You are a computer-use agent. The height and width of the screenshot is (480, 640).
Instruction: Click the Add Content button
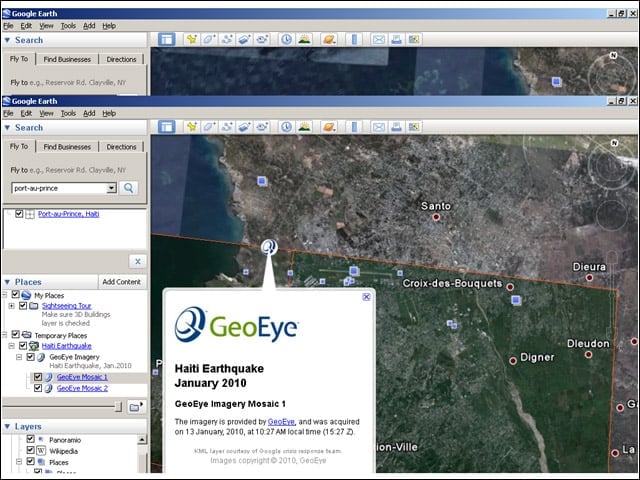click(122, 282)
